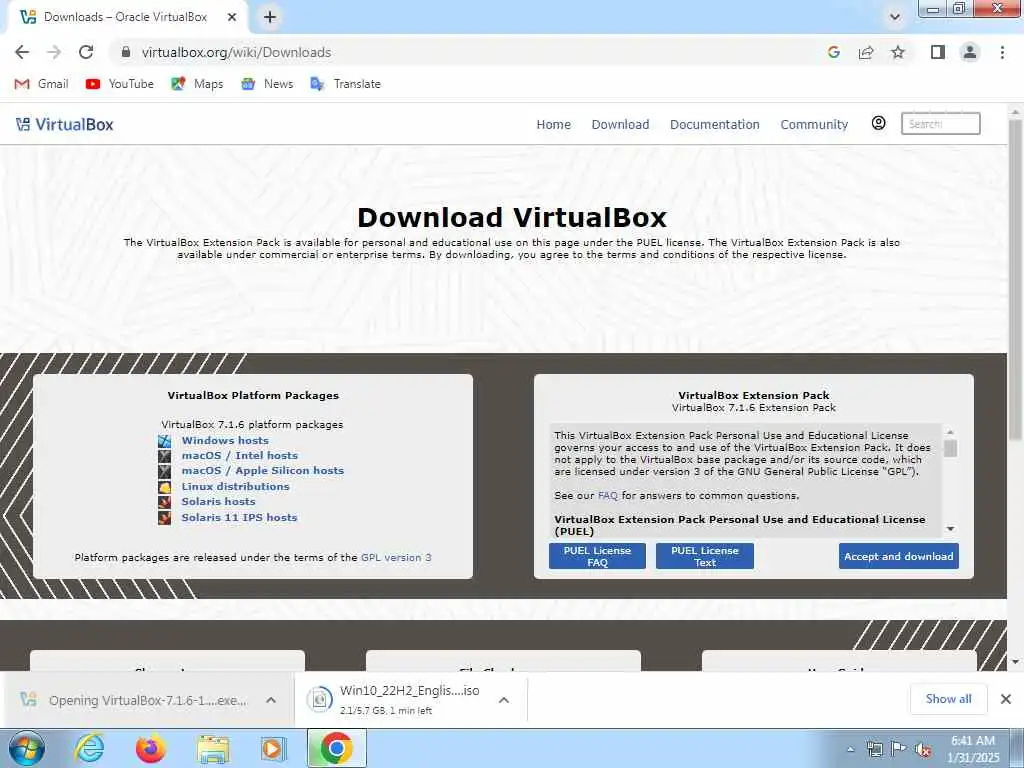Screen dimensions: 1024x768
Task: Click the page vertical scrollbar thumb
Action: (1014, 280)
